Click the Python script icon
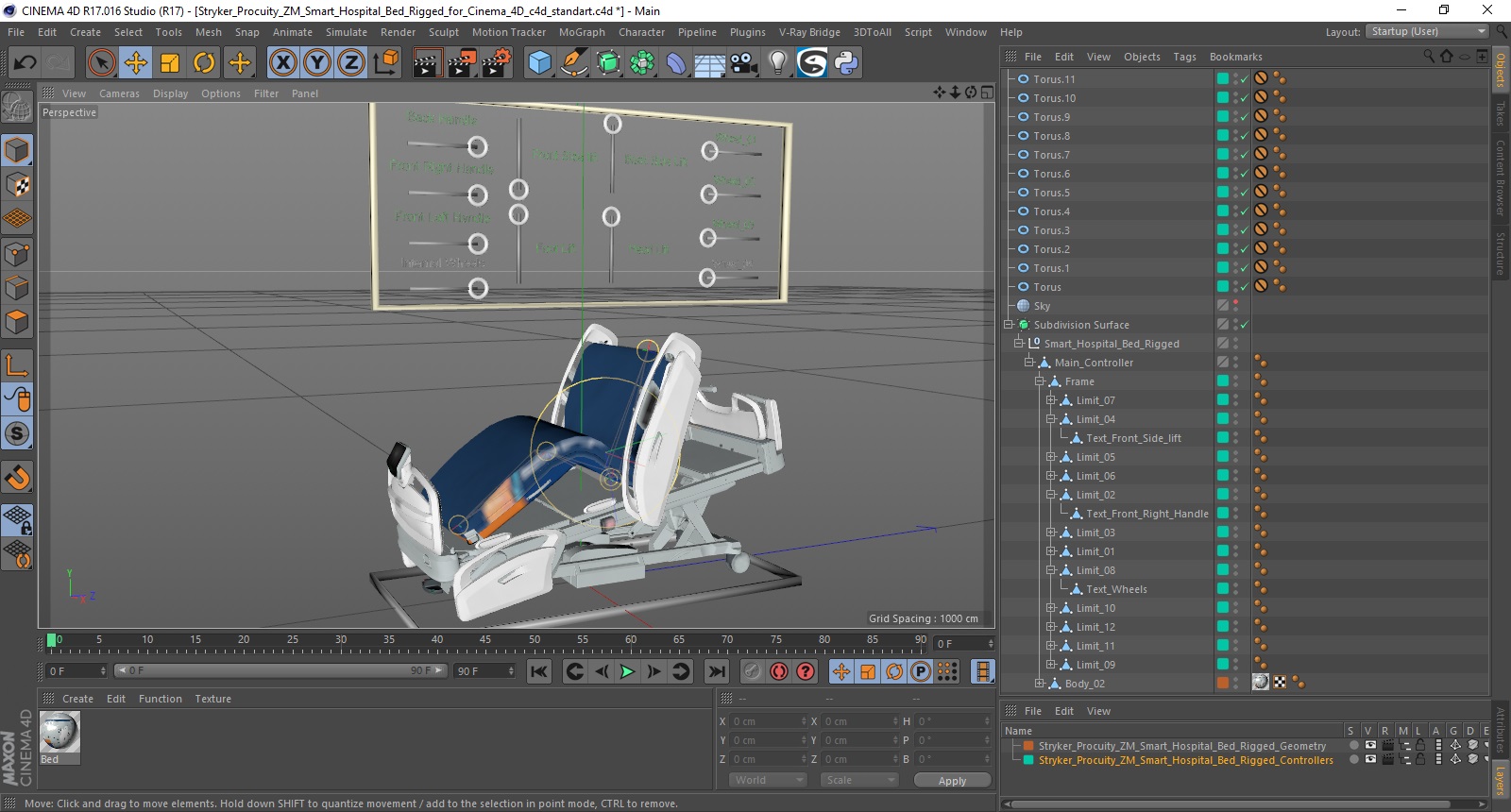This screenshot has height=812, width=1511. (846, 63)
